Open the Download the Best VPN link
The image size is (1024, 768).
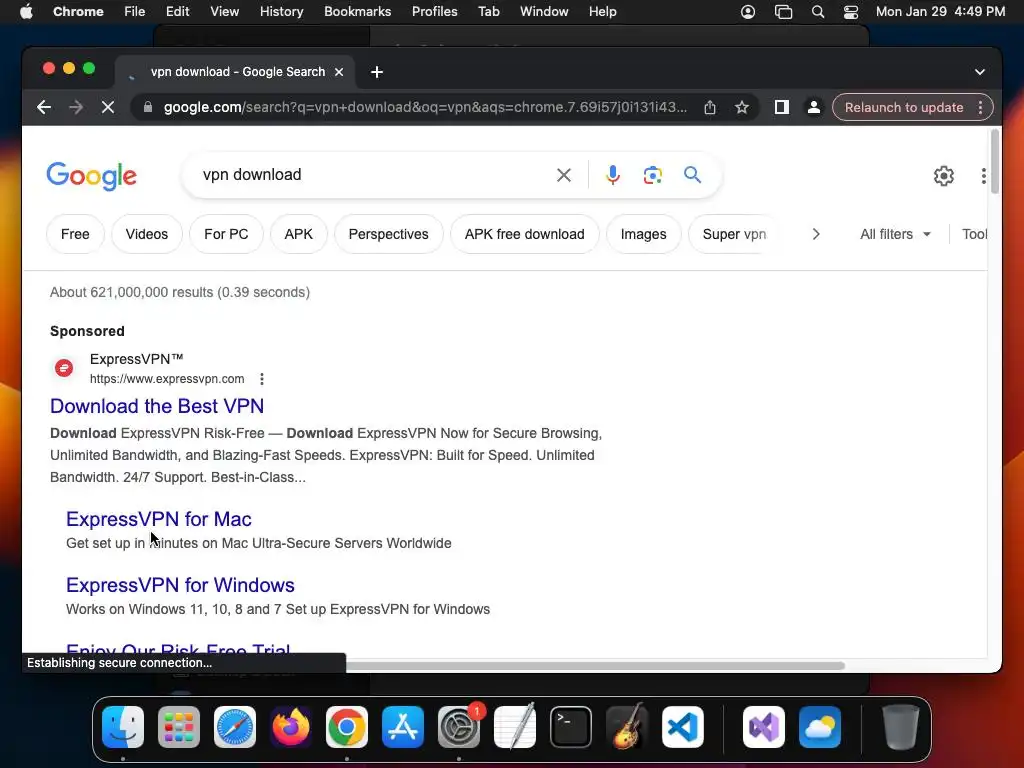click(x=157, y=406)
